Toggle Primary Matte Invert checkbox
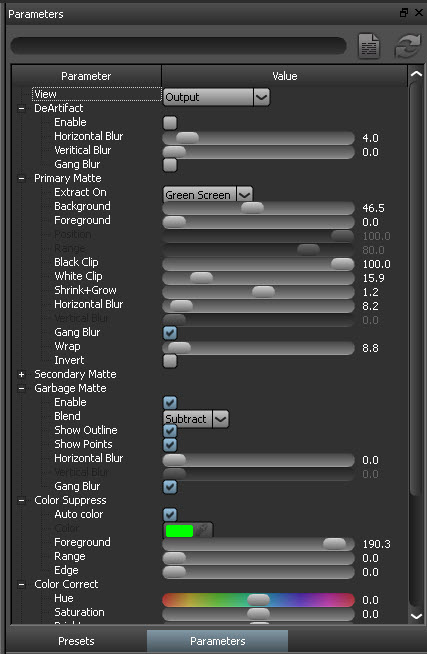The image size is (427, 654). pos(170,361)
